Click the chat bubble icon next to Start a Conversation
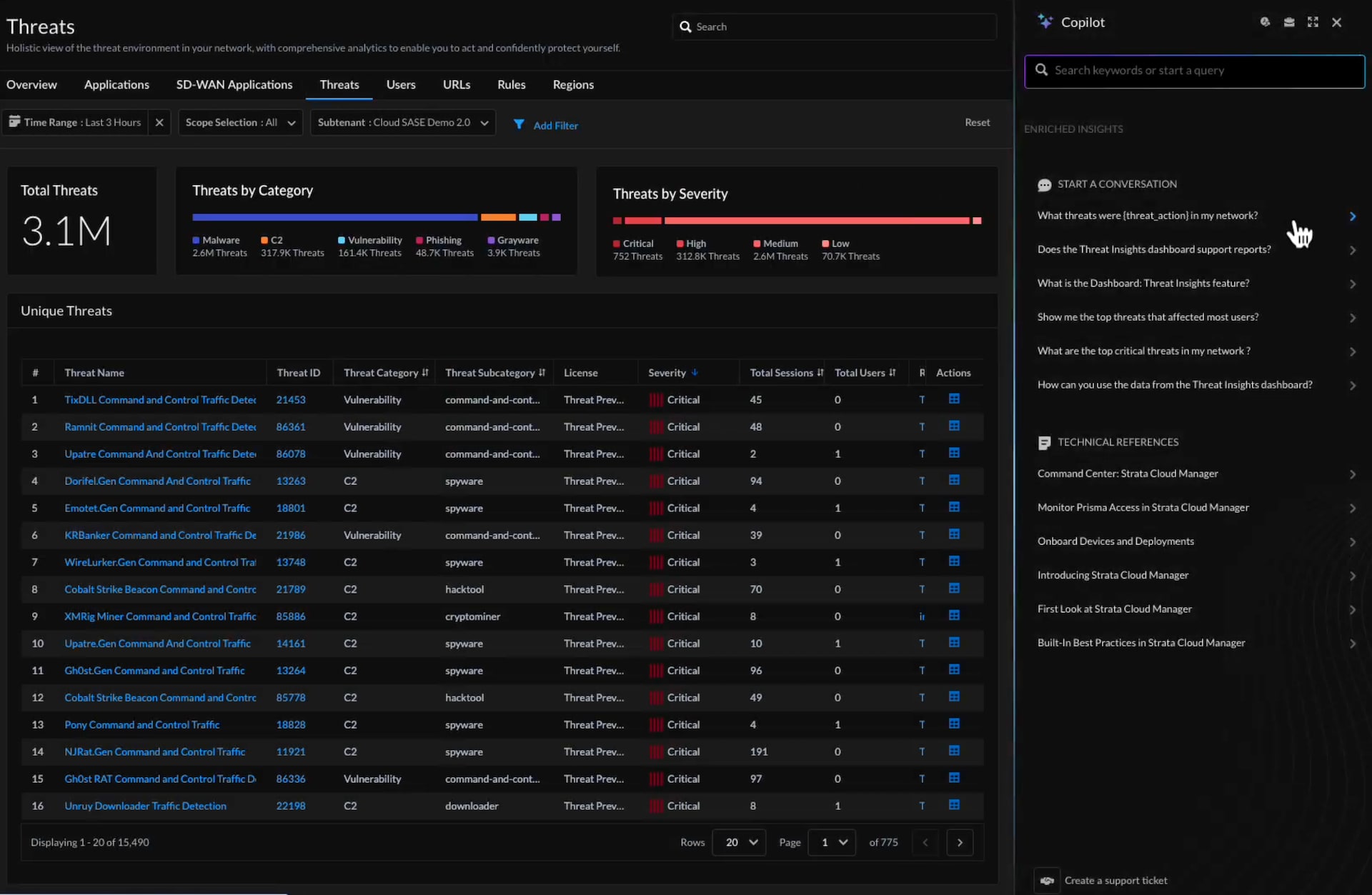The height and width of the screenshot is (895, 1372). [x=1045, y=184]
